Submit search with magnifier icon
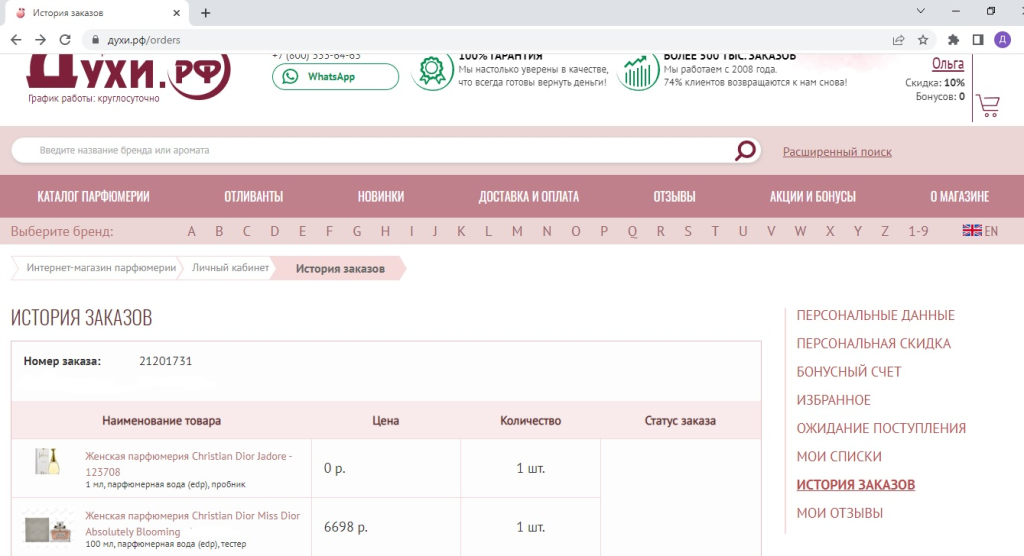Viewport: 1024px width, 556px height. point(745,150)
